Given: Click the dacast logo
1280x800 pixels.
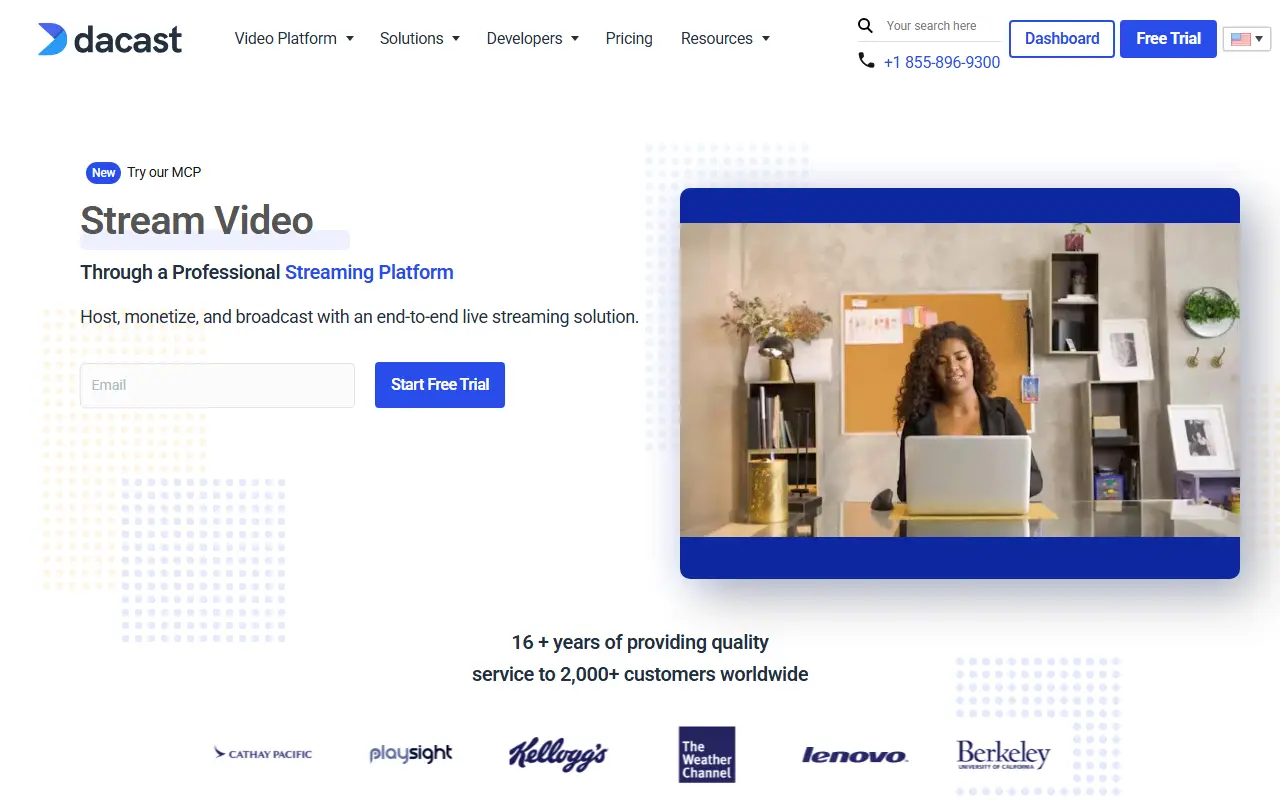Looking at the screenshot, I should pos(110,39).
